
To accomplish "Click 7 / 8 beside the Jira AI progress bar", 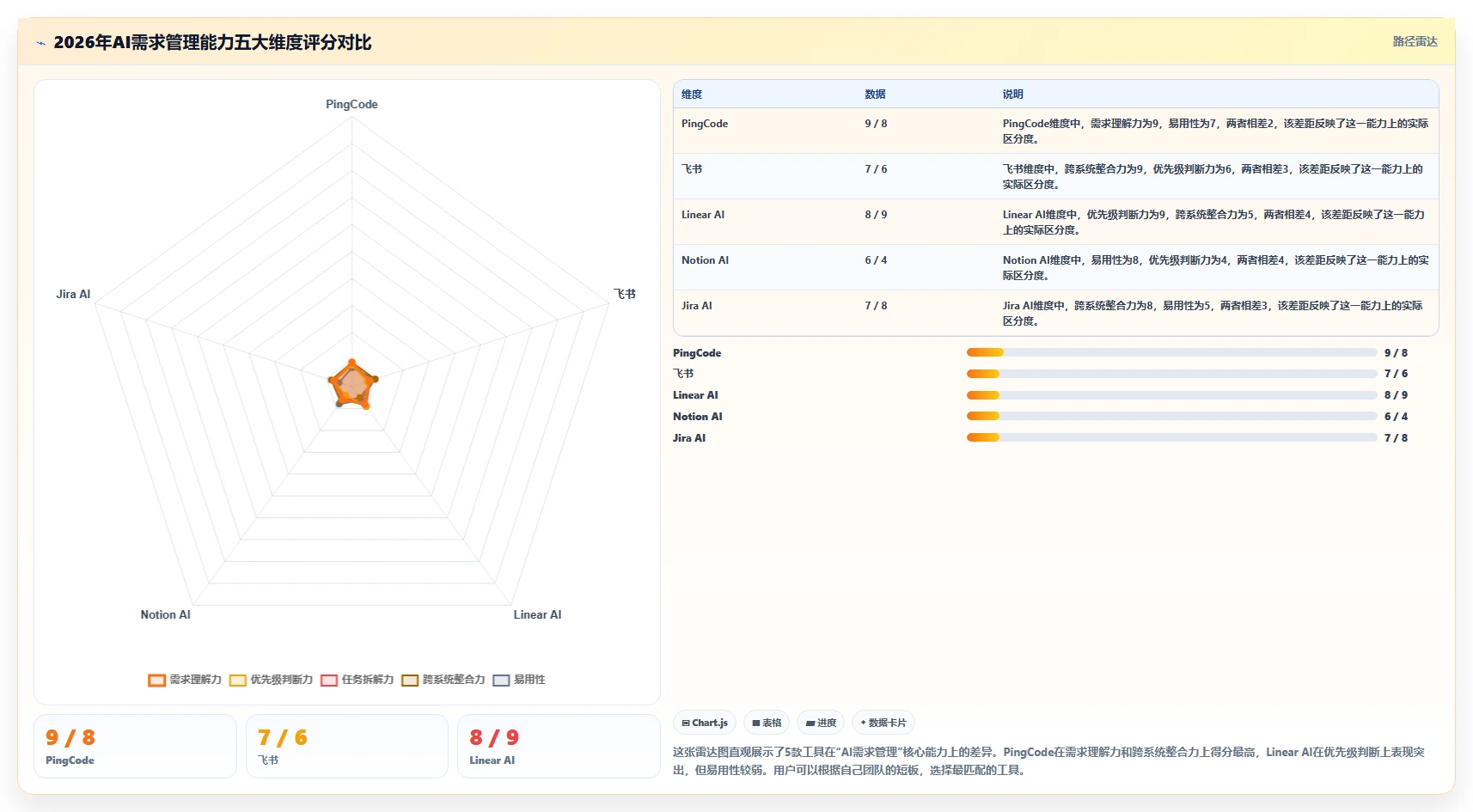I will 1396,438.
